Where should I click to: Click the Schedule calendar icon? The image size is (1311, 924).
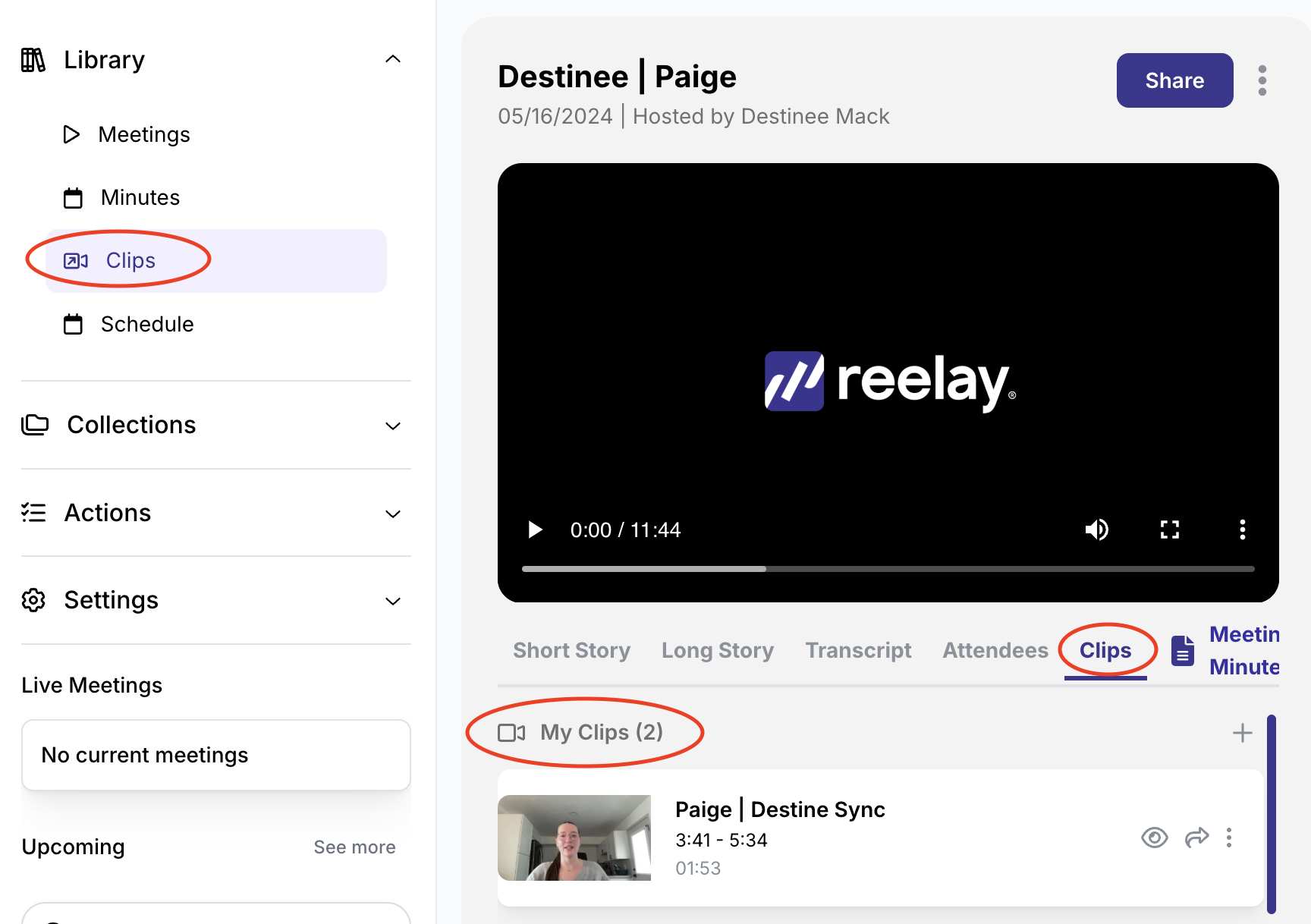click(73, 325)
